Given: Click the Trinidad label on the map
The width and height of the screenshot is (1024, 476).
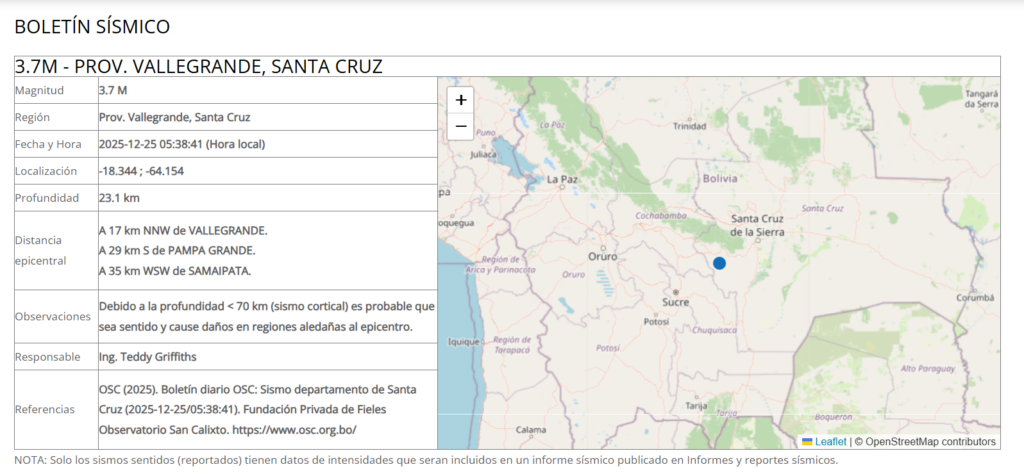Looking at the screenshot, I should (x=689, y=126).
